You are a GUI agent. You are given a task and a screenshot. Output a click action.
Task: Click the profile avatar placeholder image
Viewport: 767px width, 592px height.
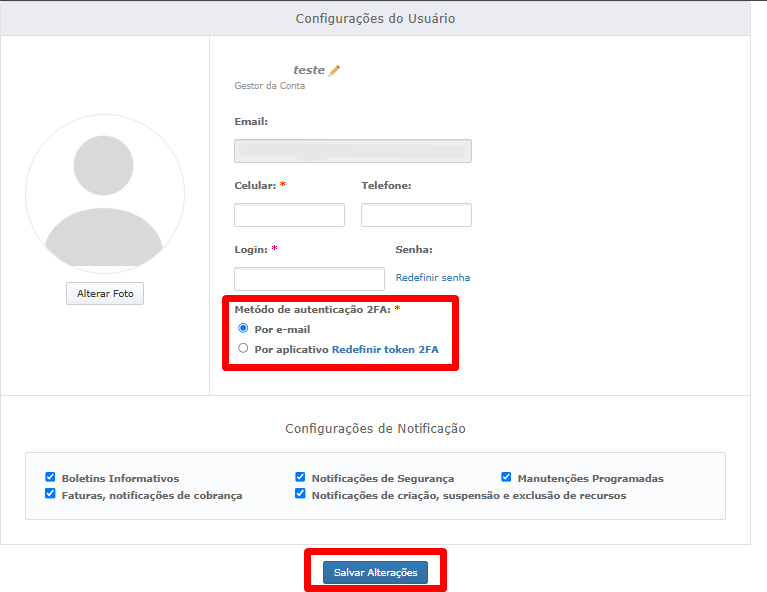[x=105, y=194]
